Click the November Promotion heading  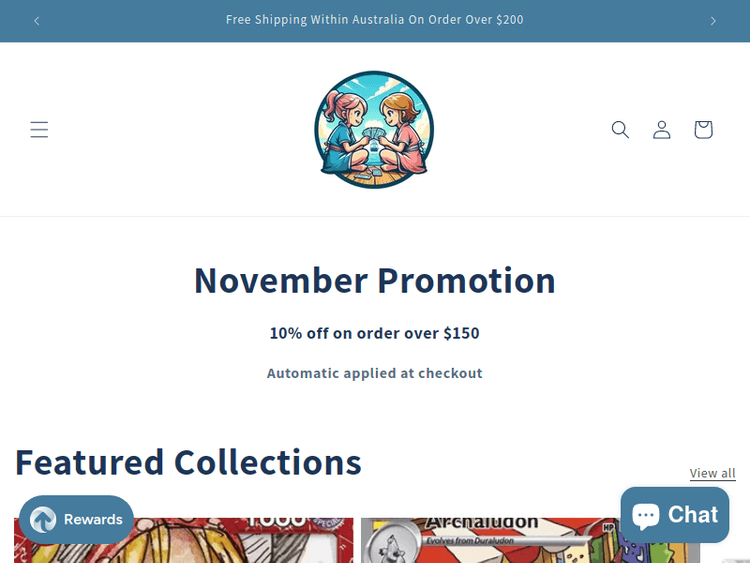[375, 280]
